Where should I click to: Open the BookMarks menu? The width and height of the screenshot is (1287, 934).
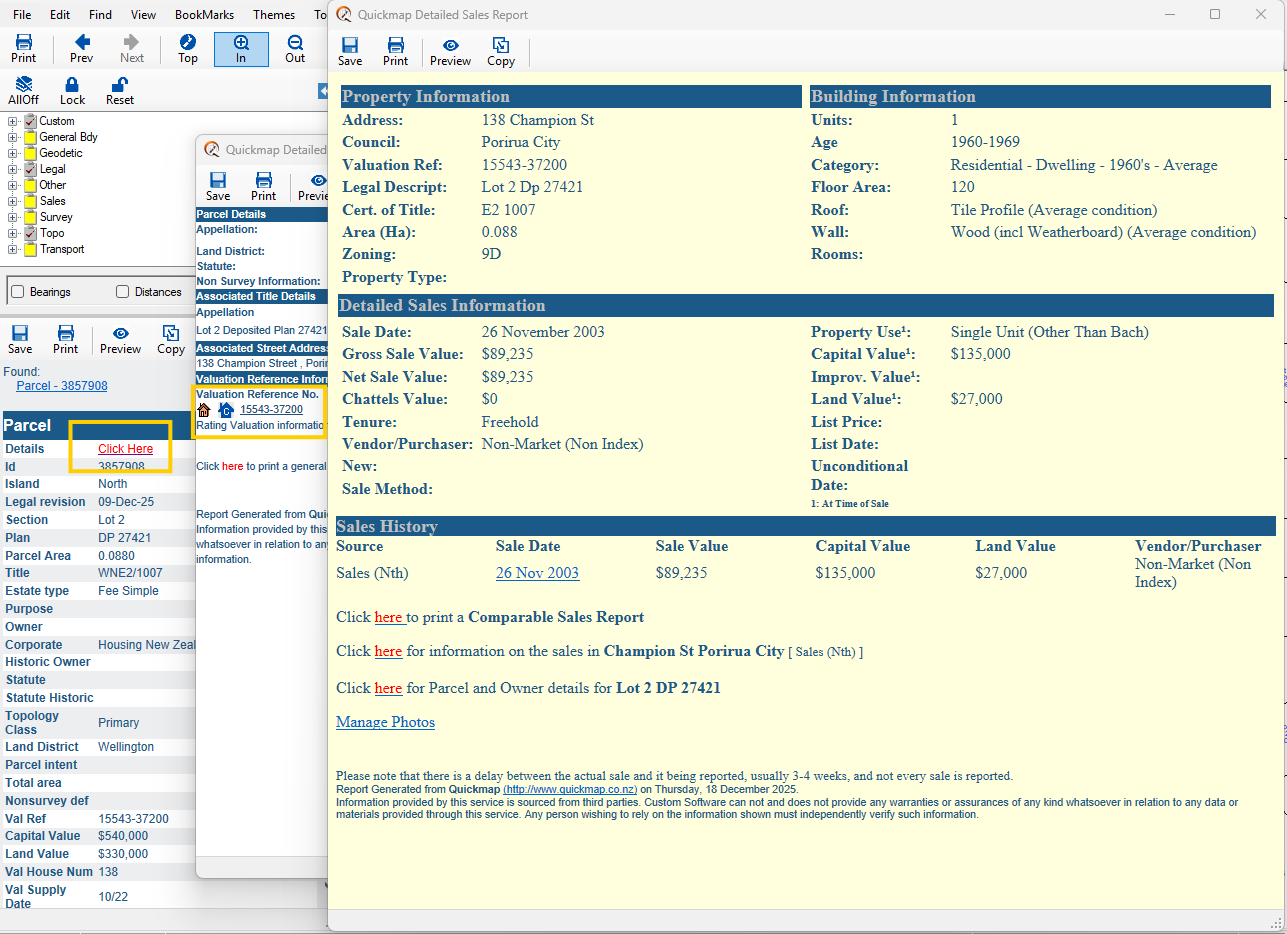coord(204,15)
